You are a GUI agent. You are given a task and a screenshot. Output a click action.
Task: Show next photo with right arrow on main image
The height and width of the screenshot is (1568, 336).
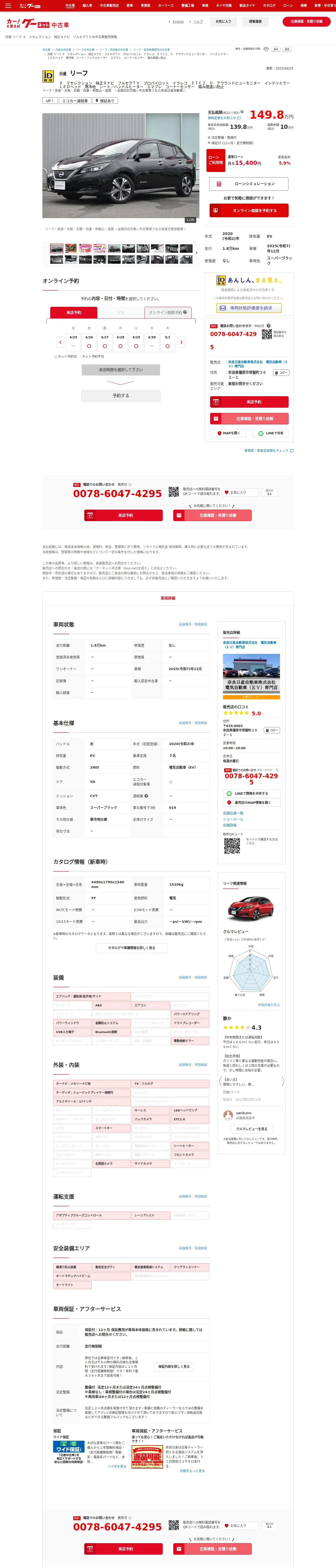194,166
